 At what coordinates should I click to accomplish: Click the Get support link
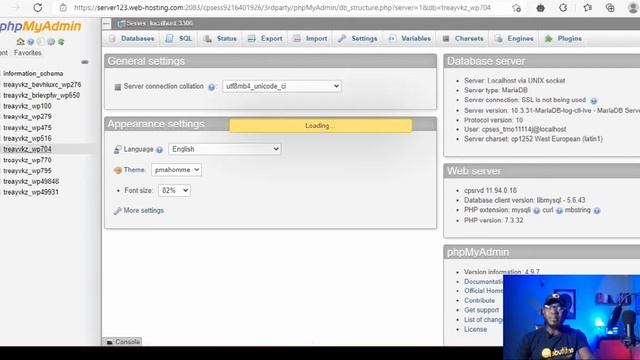pyautogui.click(x=481, y=310)
